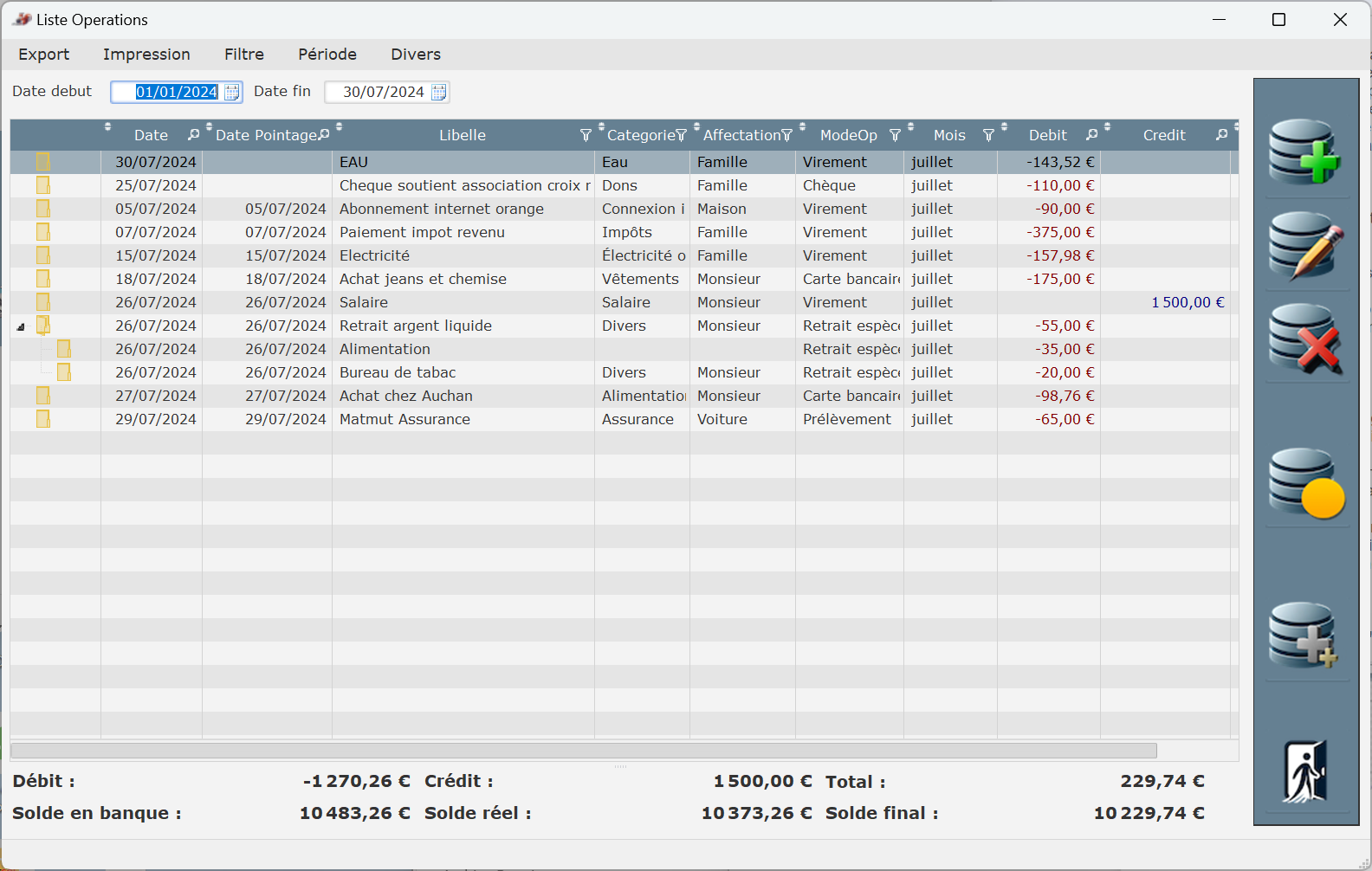Image resolution: width=1372 pixels, height=871 pixels.
Task: Open the ModeOp column filter
Action: coord(895,136)
